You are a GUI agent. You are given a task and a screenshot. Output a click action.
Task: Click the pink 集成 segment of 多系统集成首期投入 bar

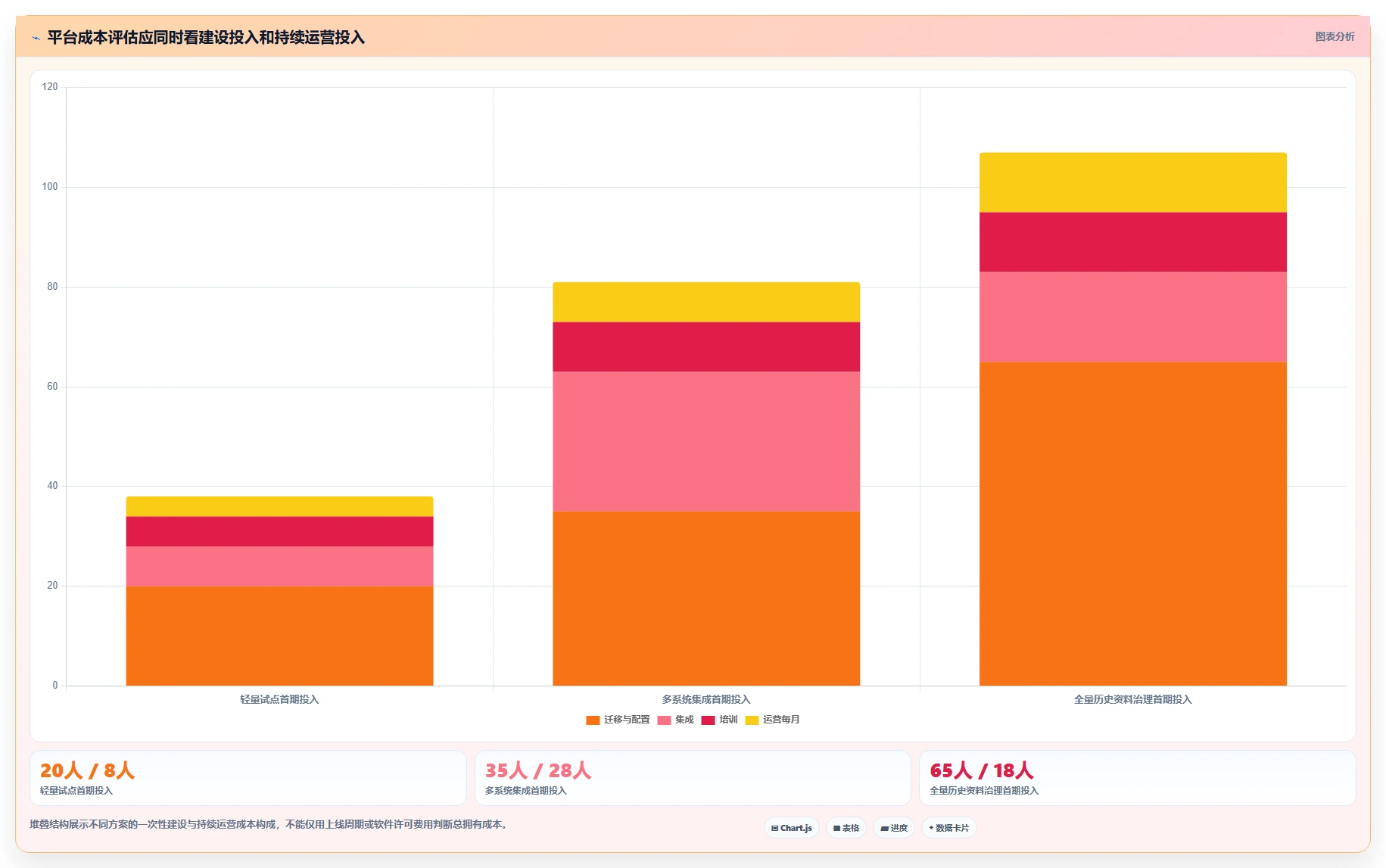click(706, 441)
